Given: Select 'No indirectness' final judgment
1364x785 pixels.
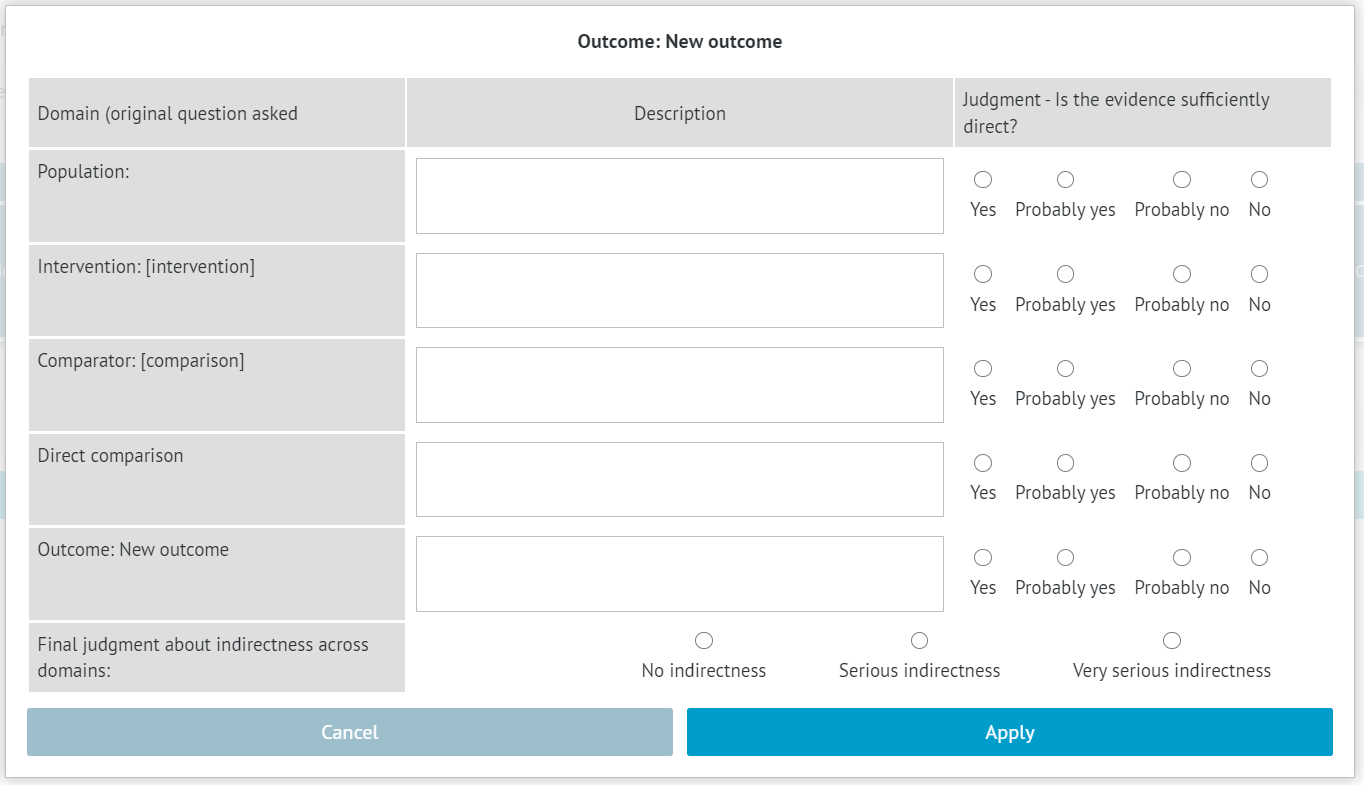Looking at the screenshot, I should [704, 640].
